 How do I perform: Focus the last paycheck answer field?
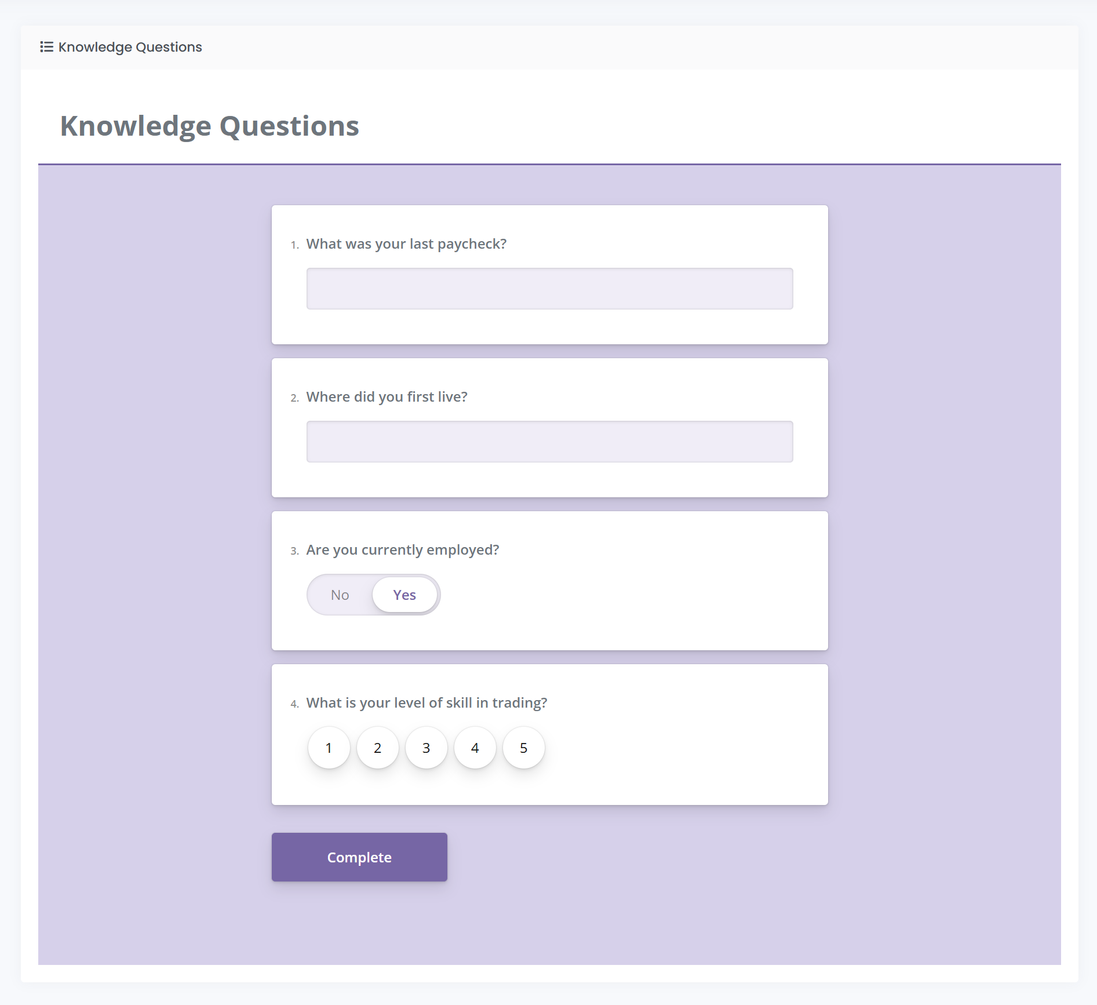pyautogui.click(x=549, y=288)
